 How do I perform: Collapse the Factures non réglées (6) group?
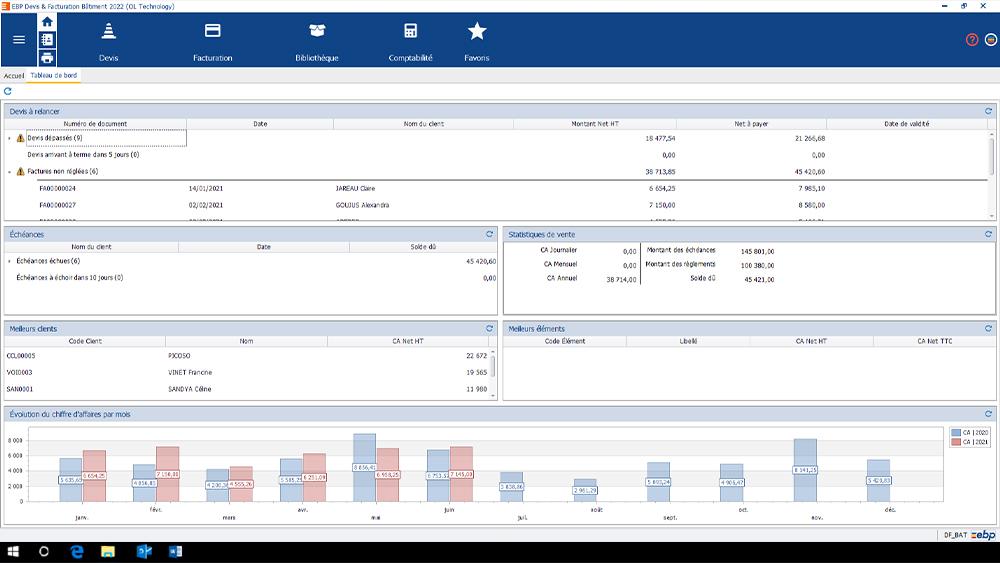(x=9, y=172)
